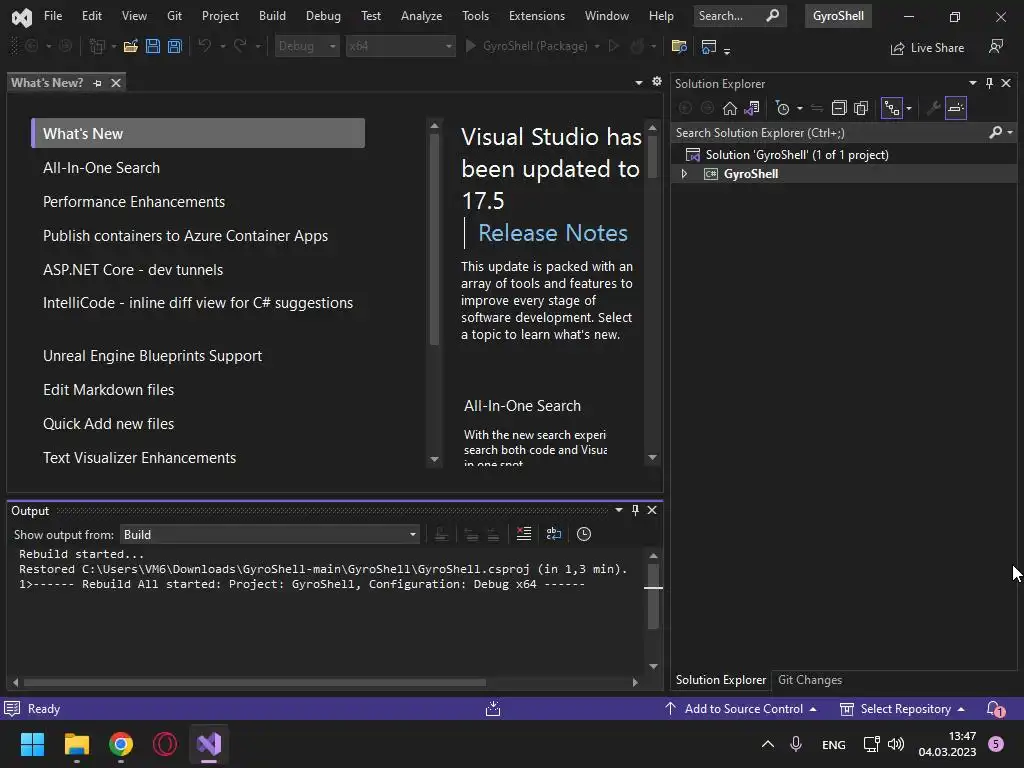The height and width of the screenshot is (768, 1024).
Task: Pin the Output panel with the pushpin
Action: [635, 510]
